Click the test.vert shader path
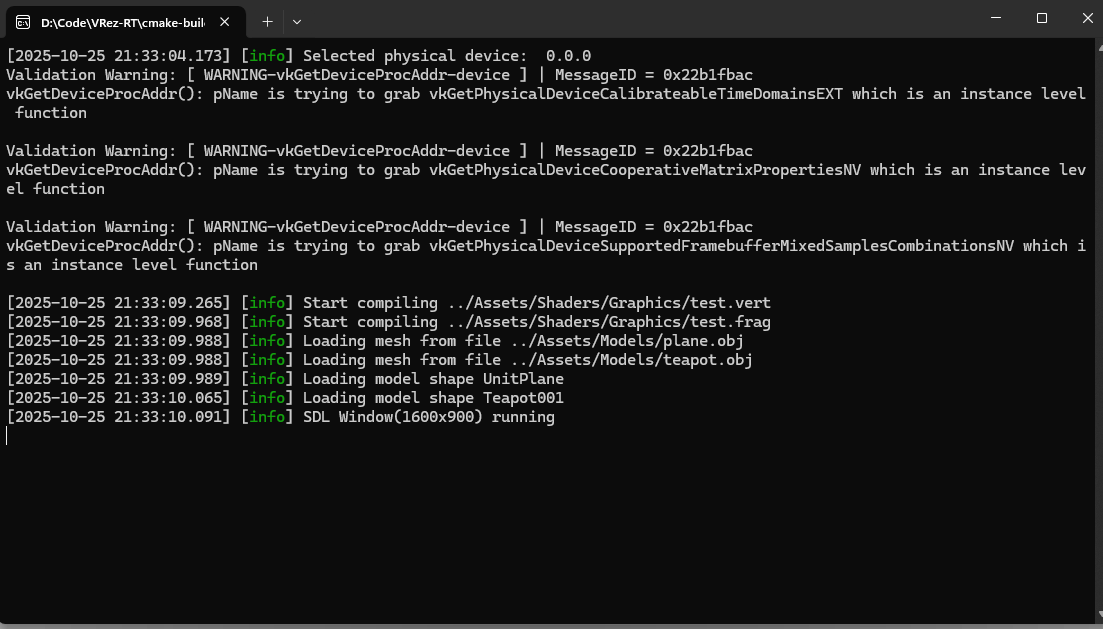 pyautogui.click(x=608, y=303)
